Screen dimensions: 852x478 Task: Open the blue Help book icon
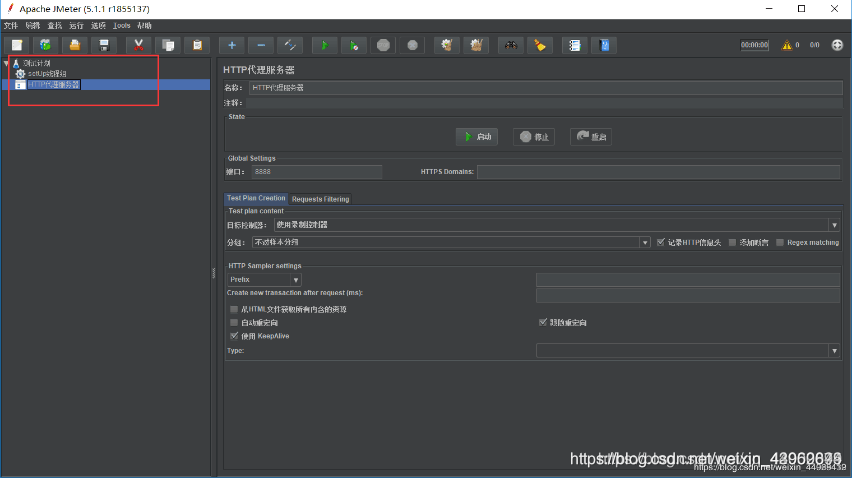(x=604, y=45)
